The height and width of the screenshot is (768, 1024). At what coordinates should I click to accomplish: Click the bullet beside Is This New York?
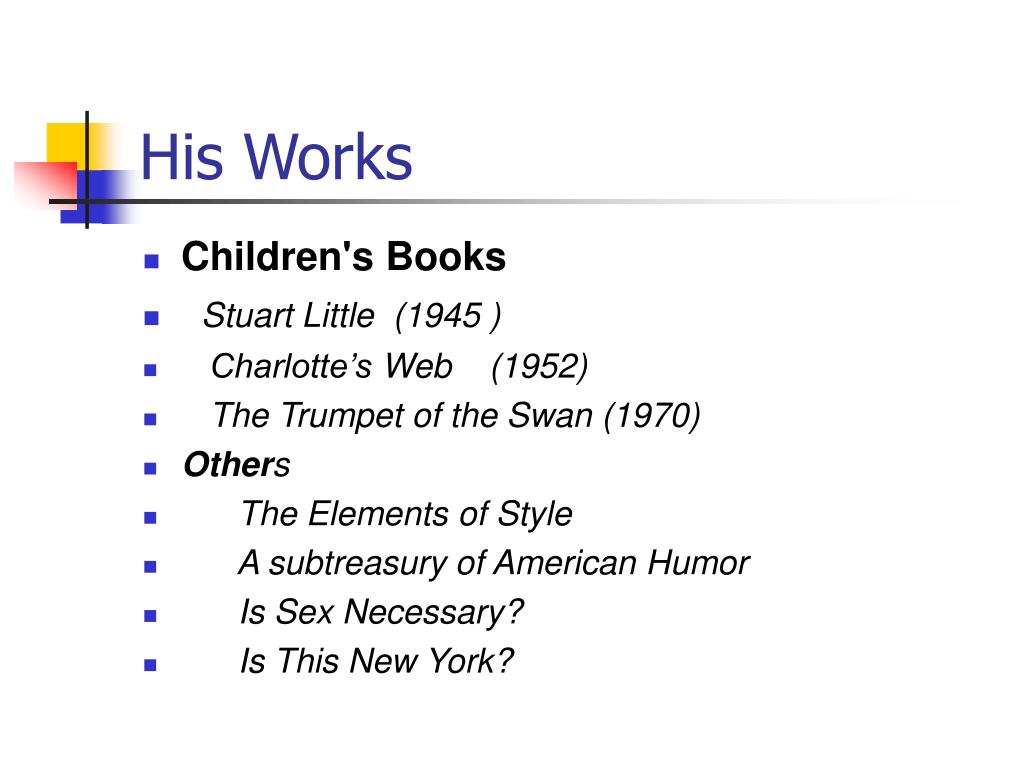click(x=150, y=665)
